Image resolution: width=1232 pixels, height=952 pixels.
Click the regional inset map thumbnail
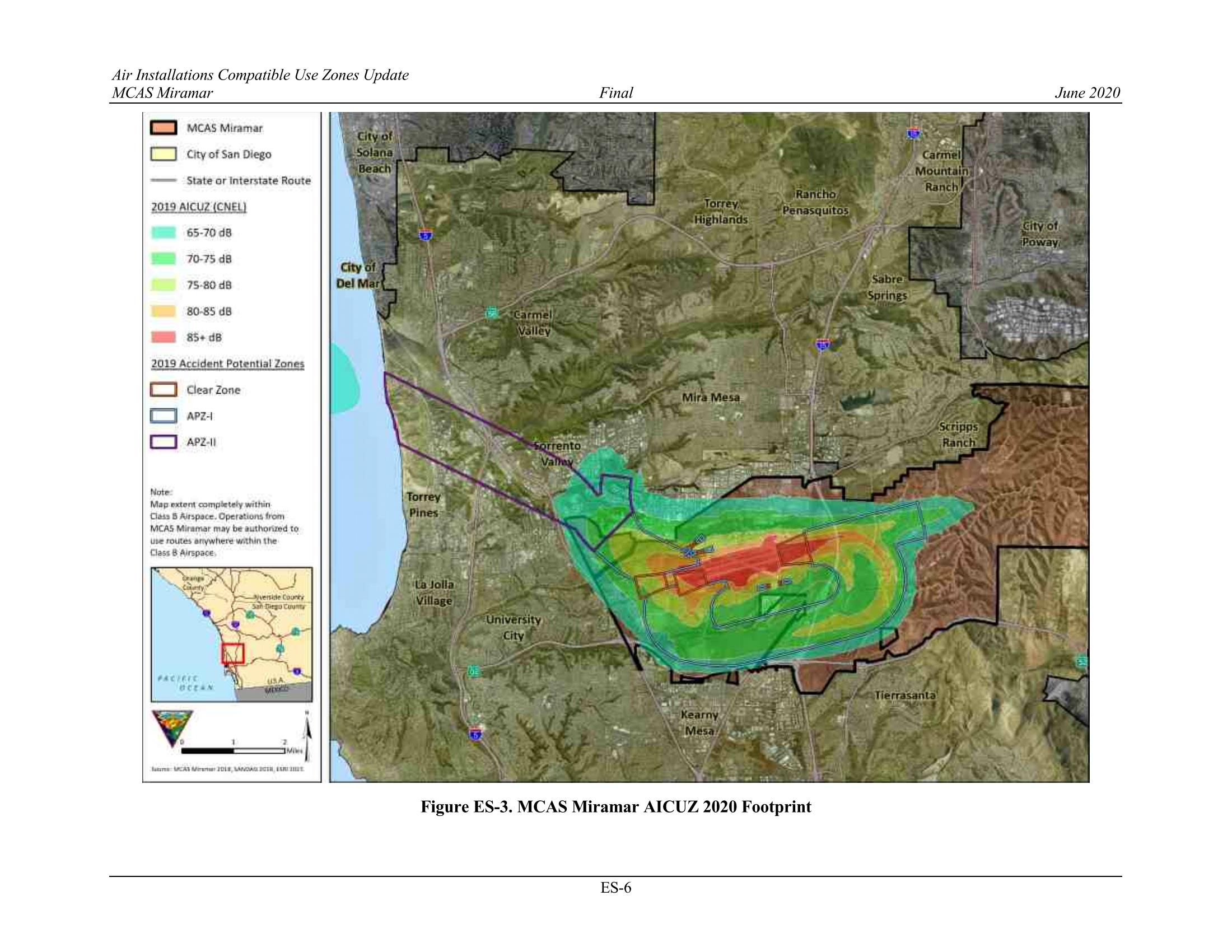[x=231, y=634]
